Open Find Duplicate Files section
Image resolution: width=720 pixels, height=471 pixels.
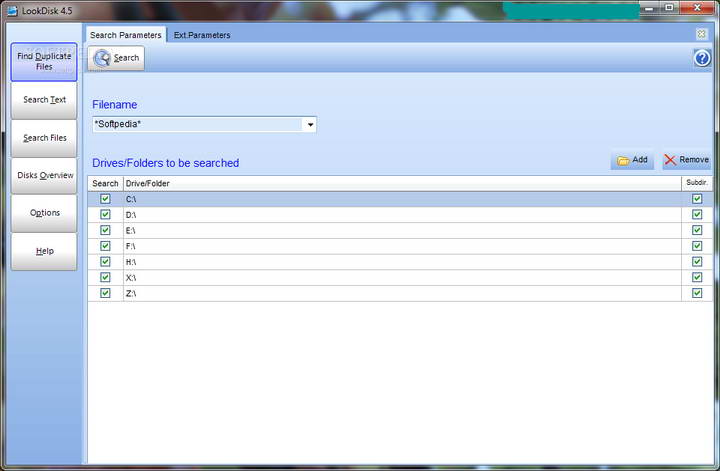(44, 62)
